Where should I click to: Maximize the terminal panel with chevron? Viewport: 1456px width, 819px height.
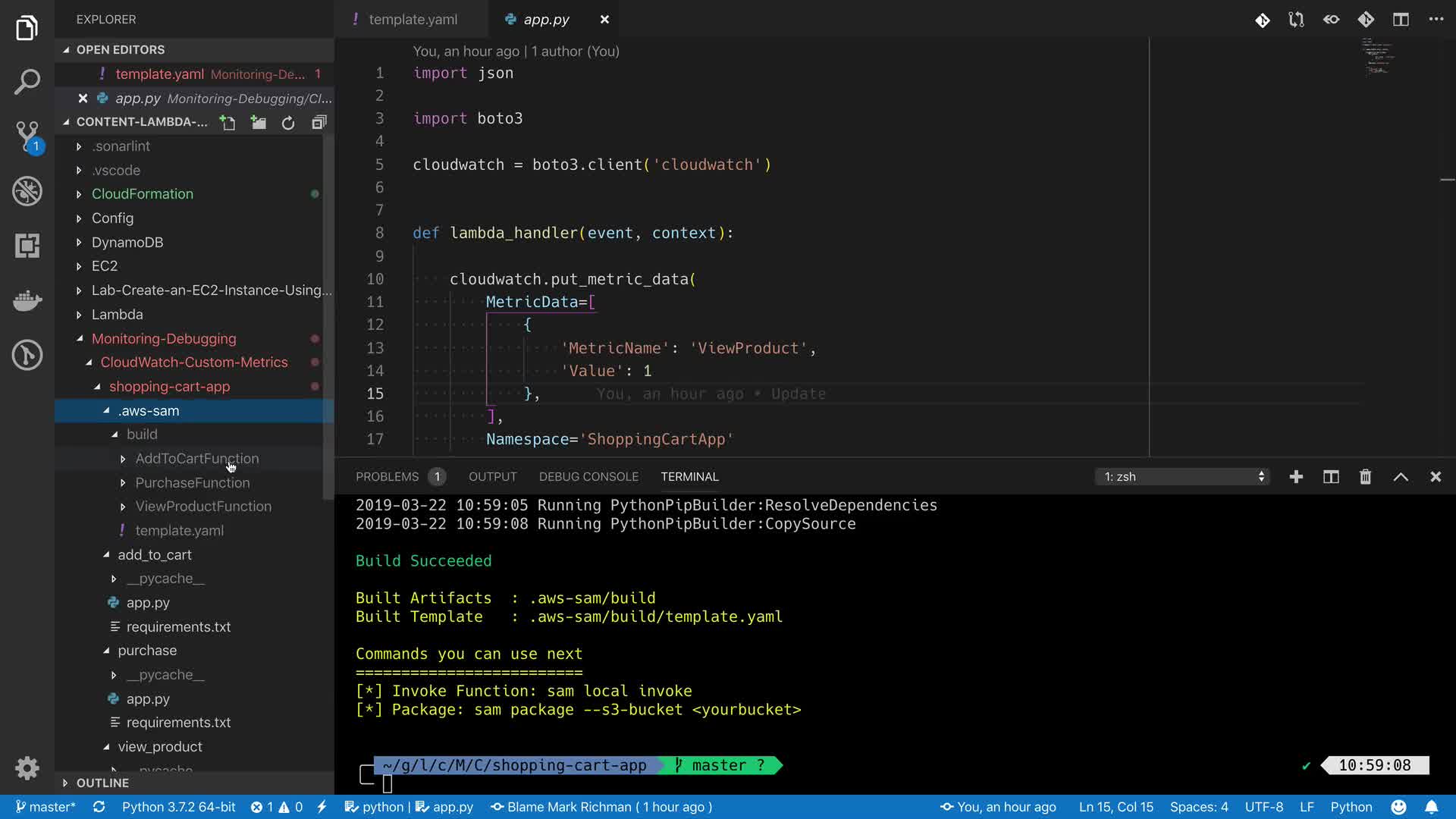(x=1401, y=477)
